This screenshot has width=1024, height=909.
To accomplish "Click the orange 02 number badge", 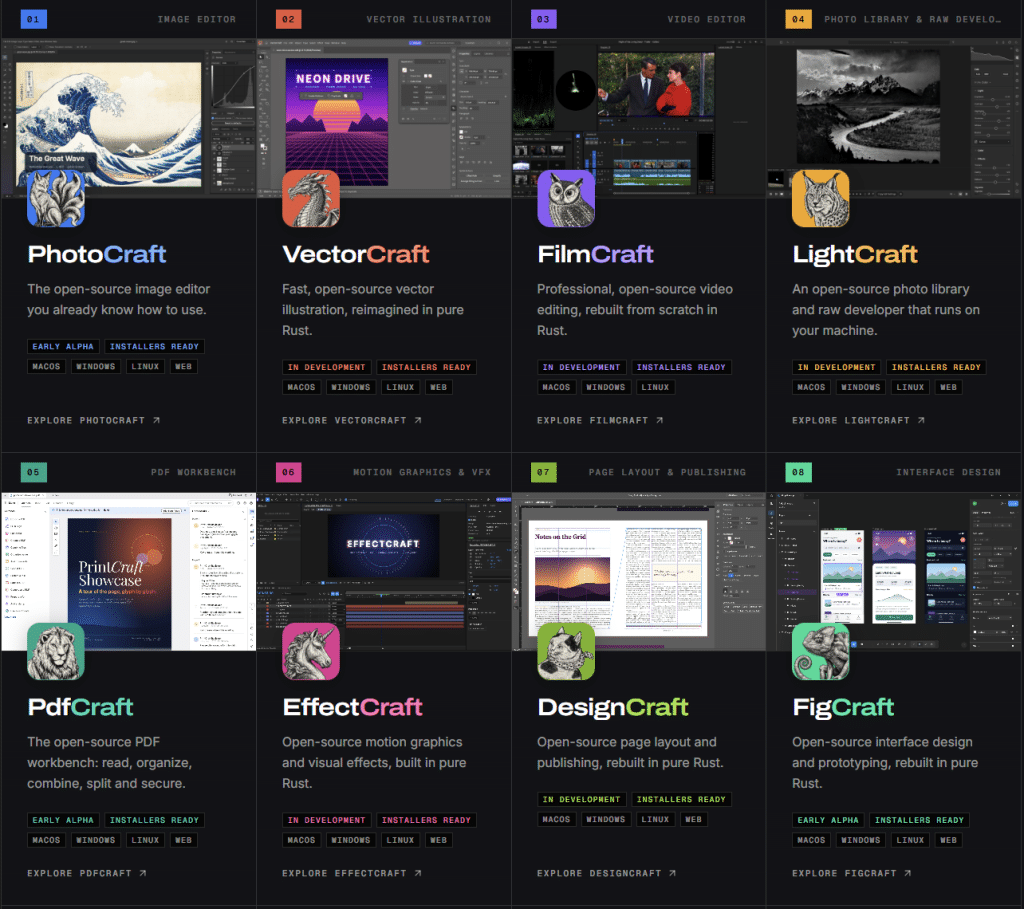I will point(289,19).
